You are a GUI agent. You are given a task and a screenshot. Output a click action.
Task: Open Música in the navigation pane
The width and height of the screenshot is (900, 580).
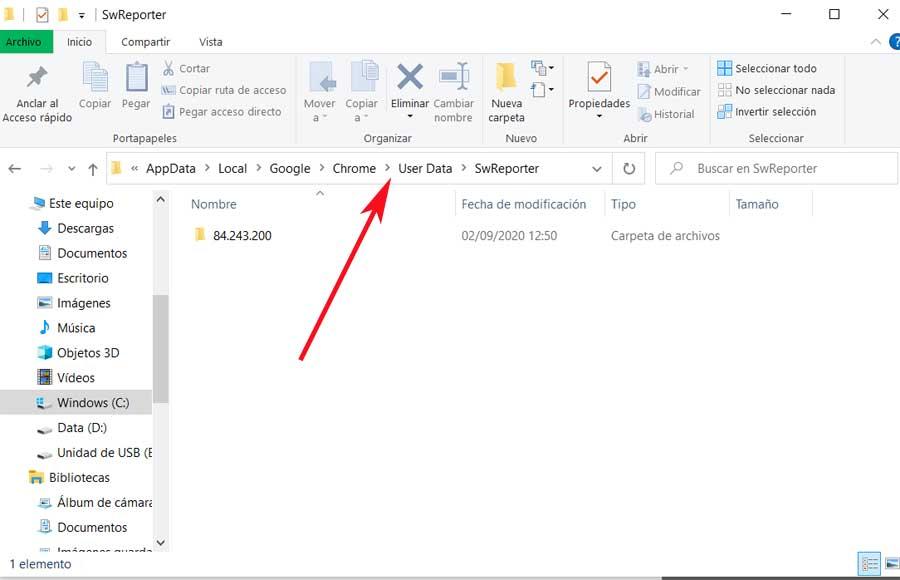click(x=66, y=328)
